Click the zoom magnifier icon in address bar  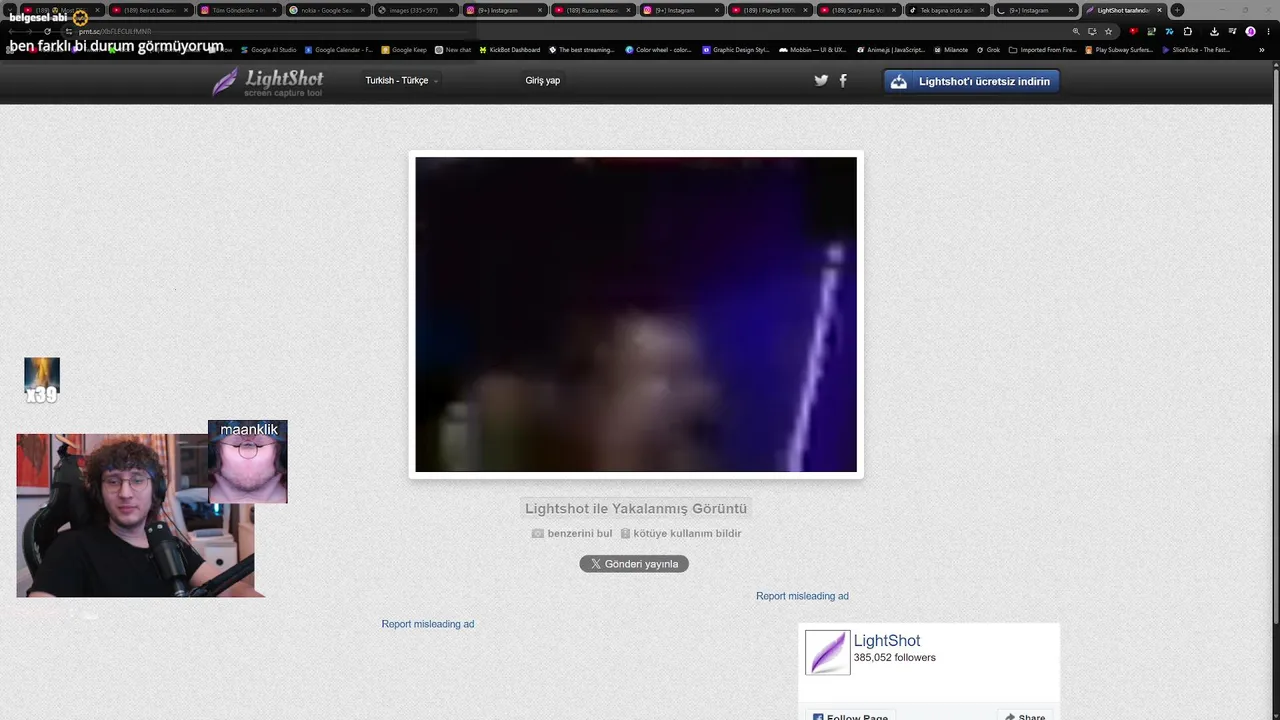point(1076,31)
